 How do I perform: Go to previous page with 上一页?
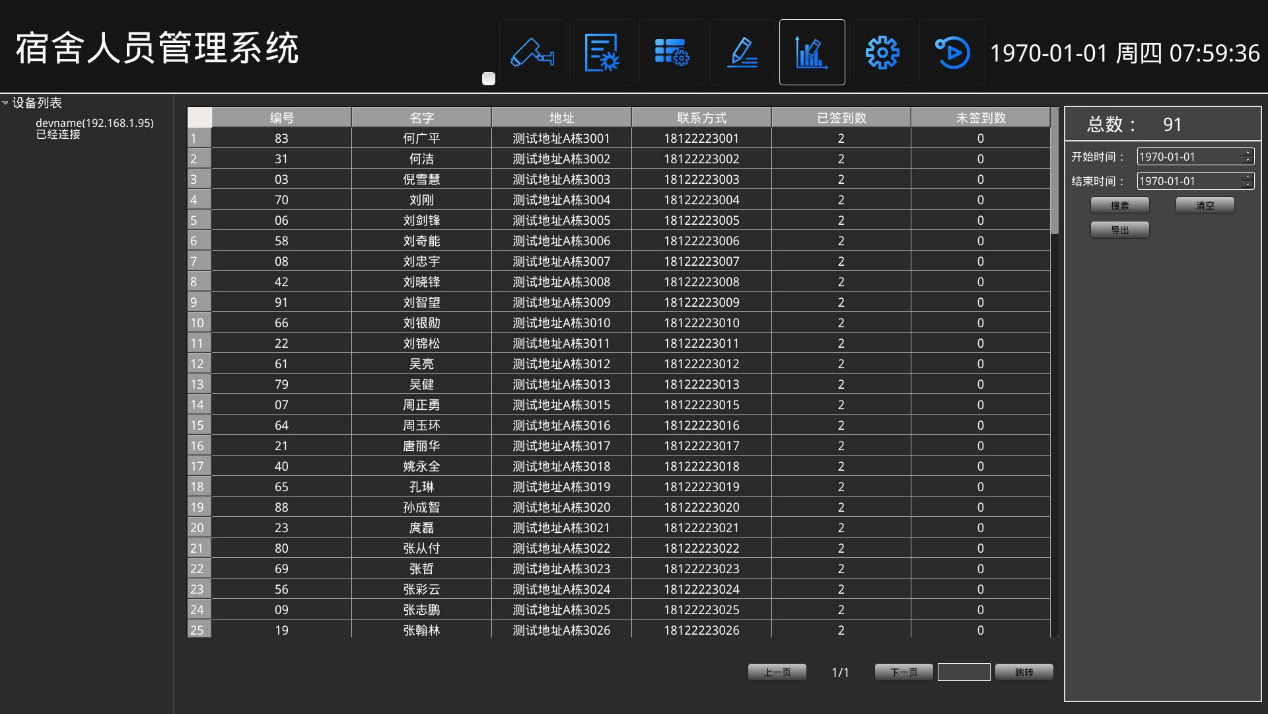tap(776, 673)
